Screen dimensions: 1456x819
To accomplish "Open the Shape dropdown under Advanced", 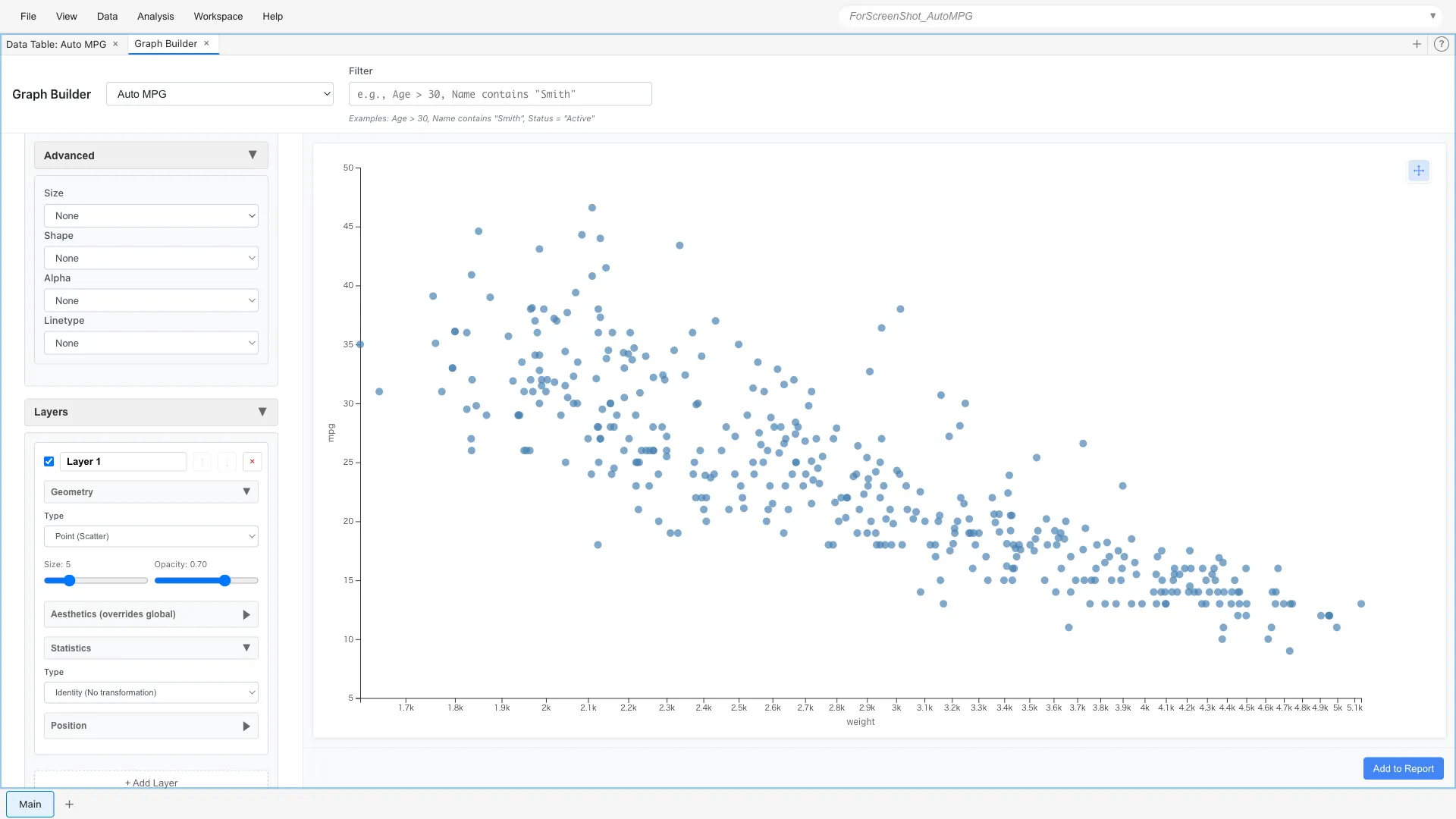I will pyautogui.click(x=151, y=258).
